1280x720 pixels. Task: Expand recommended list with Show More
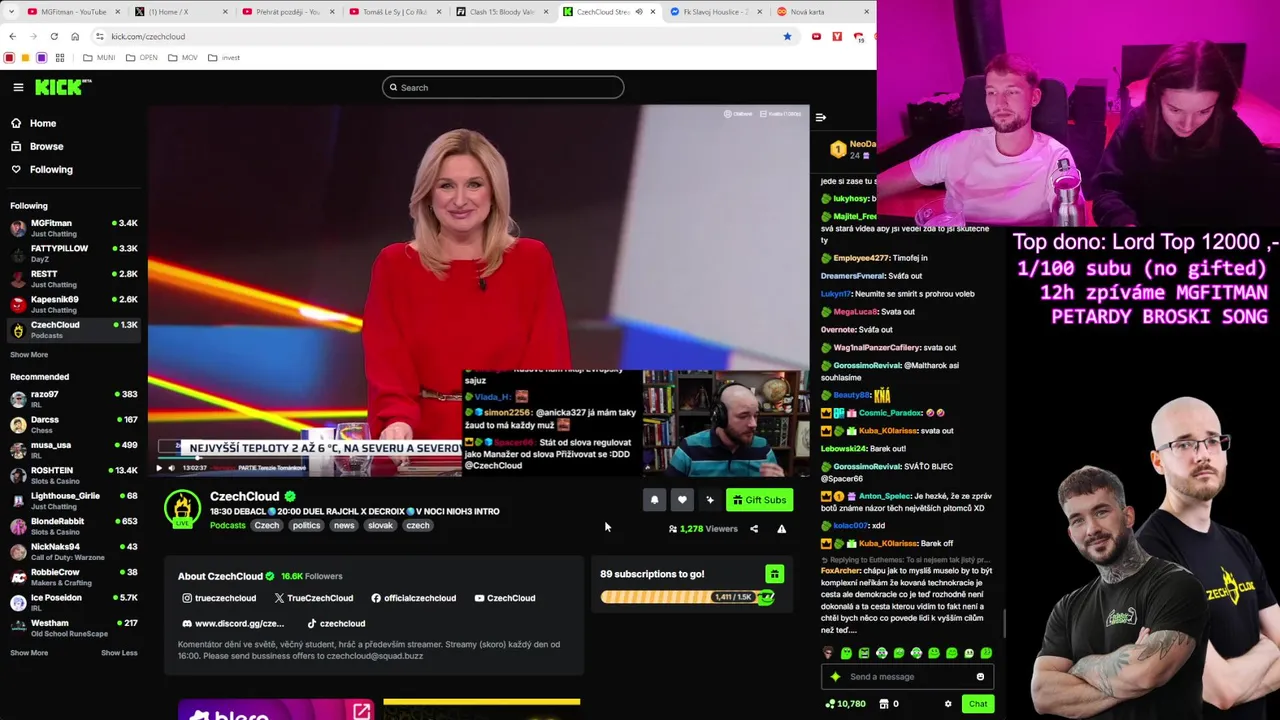coord(29,652)
